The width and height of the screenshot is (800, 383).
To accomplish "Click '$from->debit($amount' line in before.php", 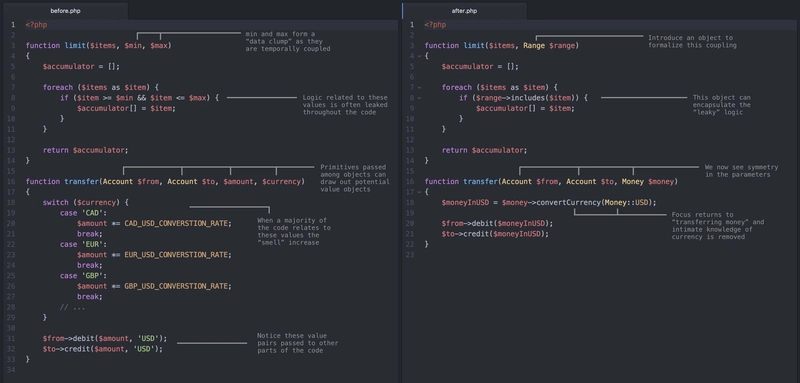I will 105,339.
